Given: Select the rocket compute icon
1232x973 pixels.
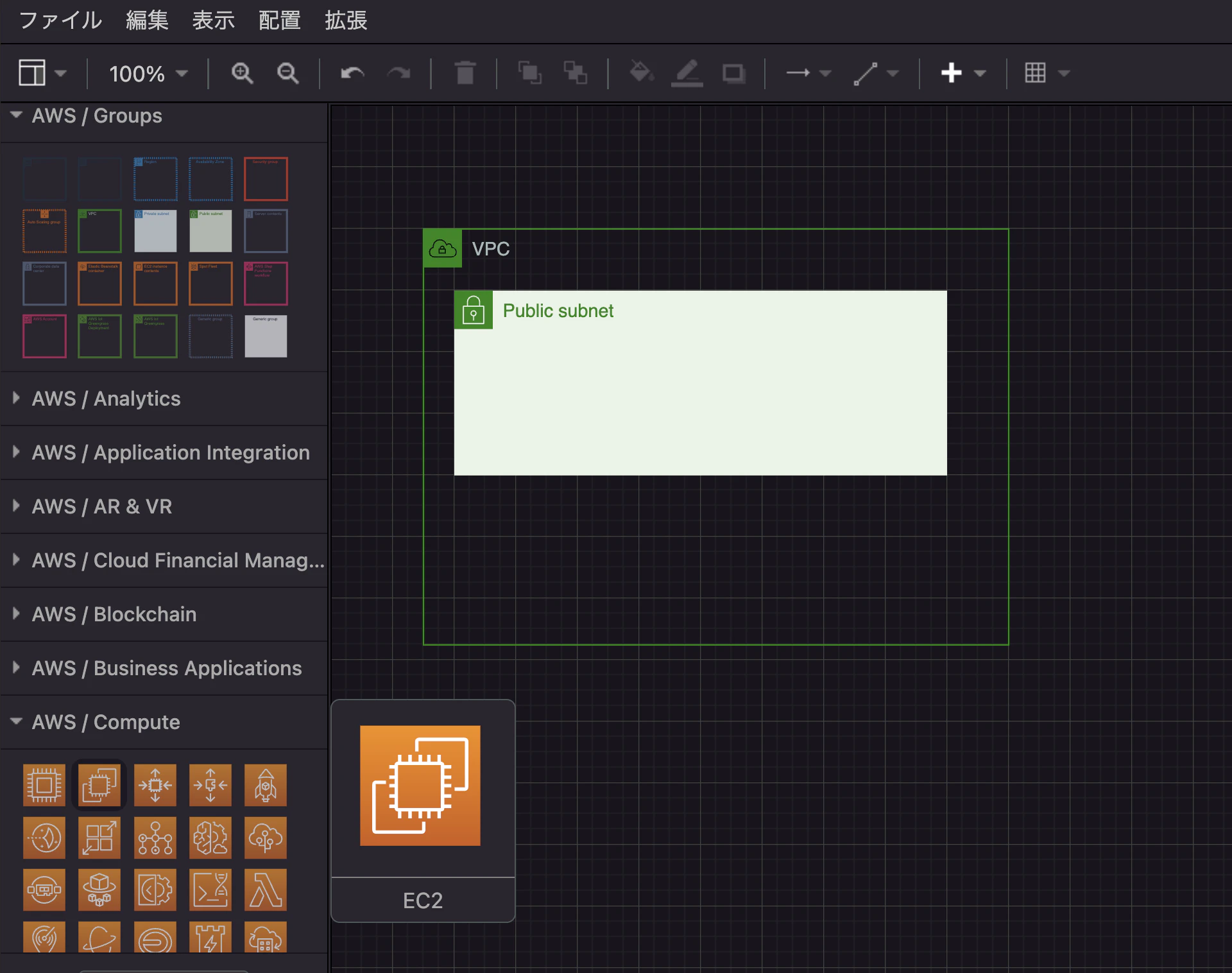Looking at the screenshot, I should [x=266, y=784].
